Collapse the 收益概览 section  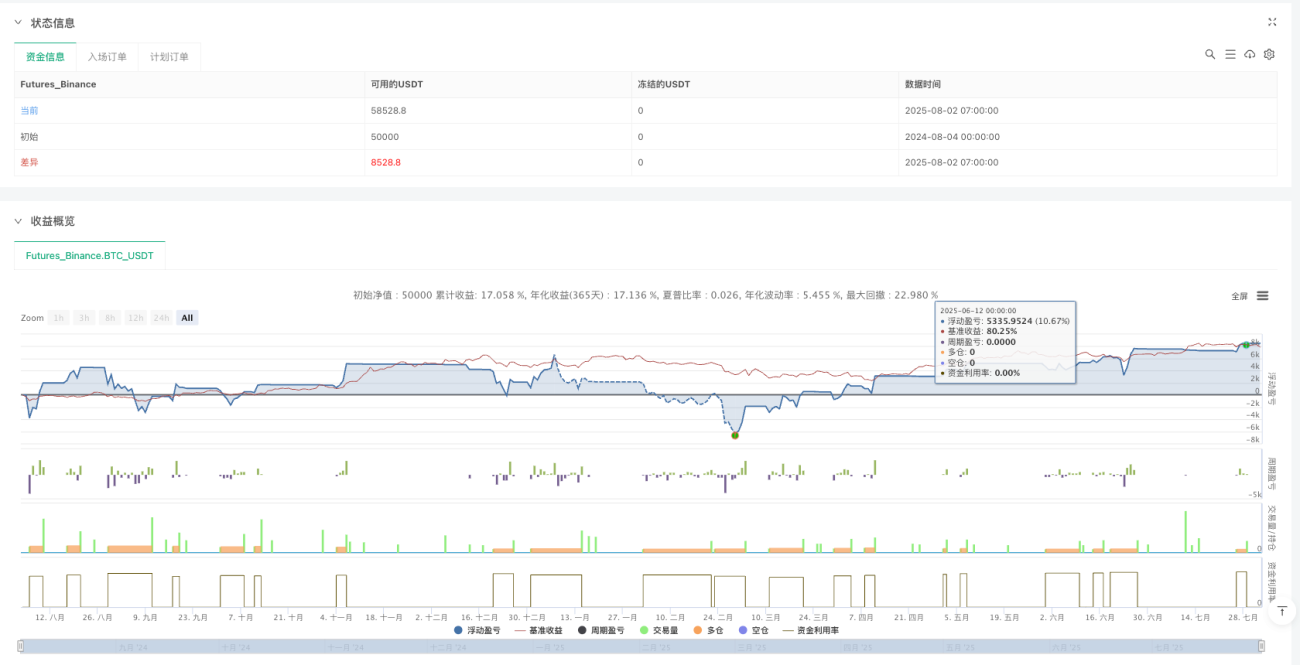coord(18,220)
